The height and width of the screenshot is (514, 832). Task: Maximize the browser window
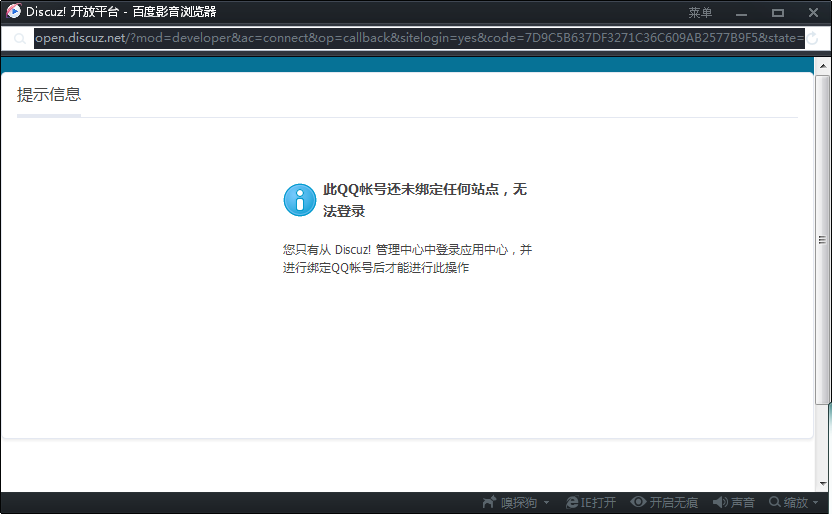[778, 13]
